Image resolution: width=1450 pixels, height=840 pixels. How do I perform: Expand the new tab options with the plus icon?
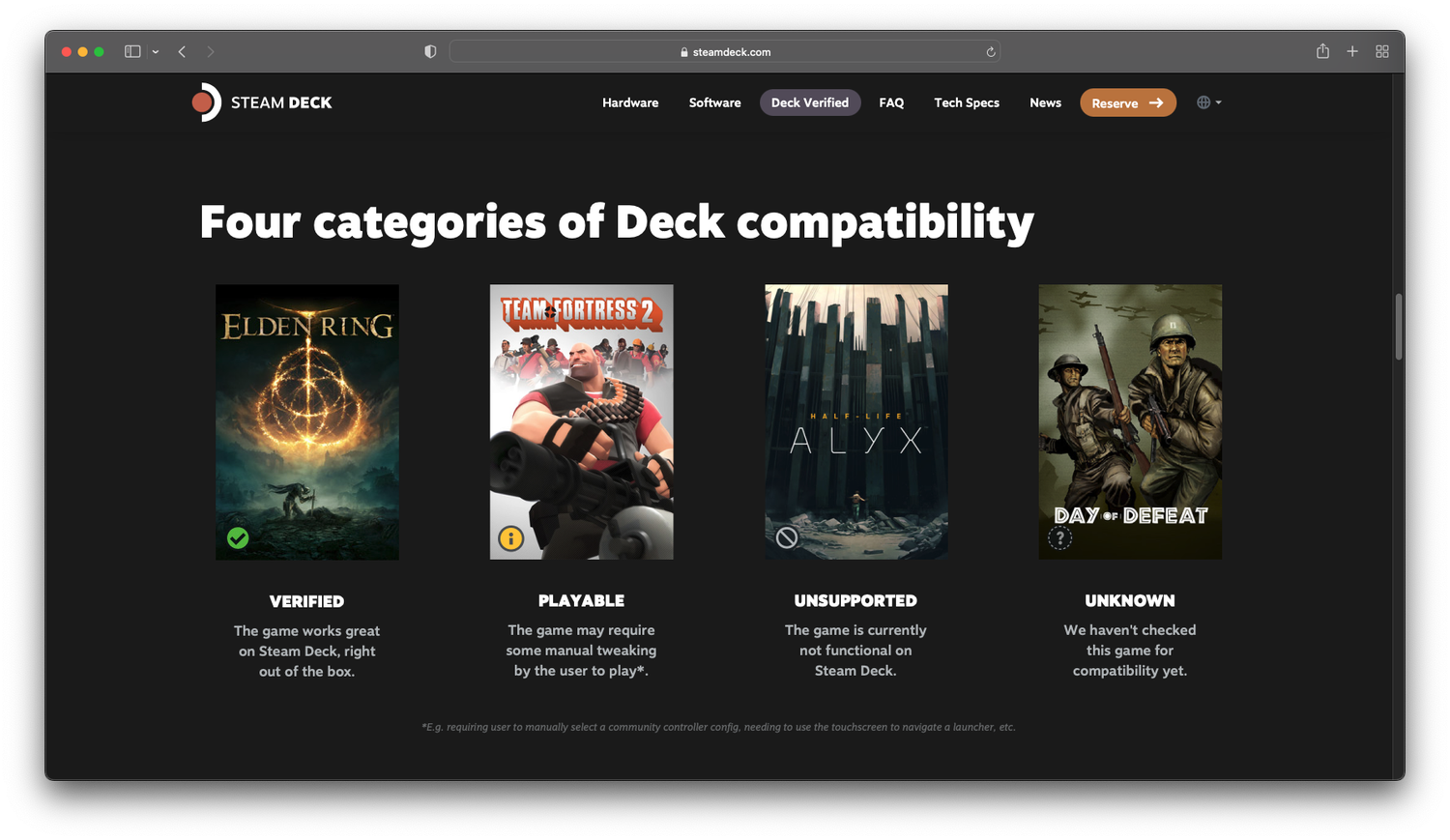[x=1352, y=51]
